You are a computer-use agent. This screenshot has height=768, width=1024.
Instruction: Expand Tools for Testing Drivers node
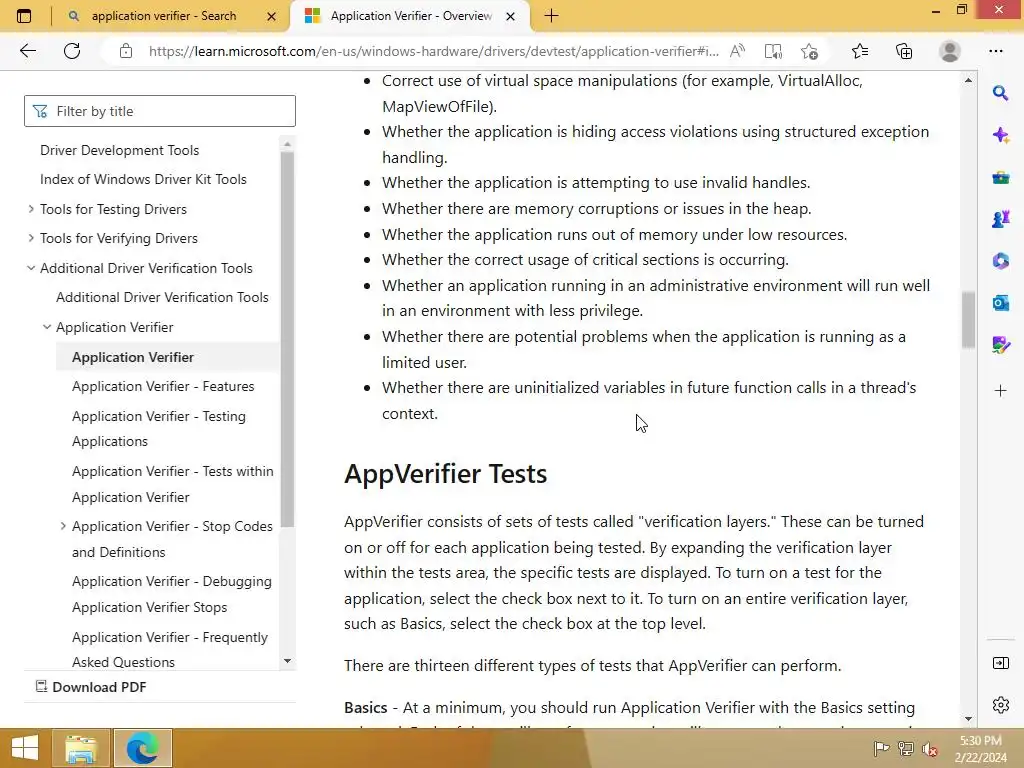coord(31,209)
